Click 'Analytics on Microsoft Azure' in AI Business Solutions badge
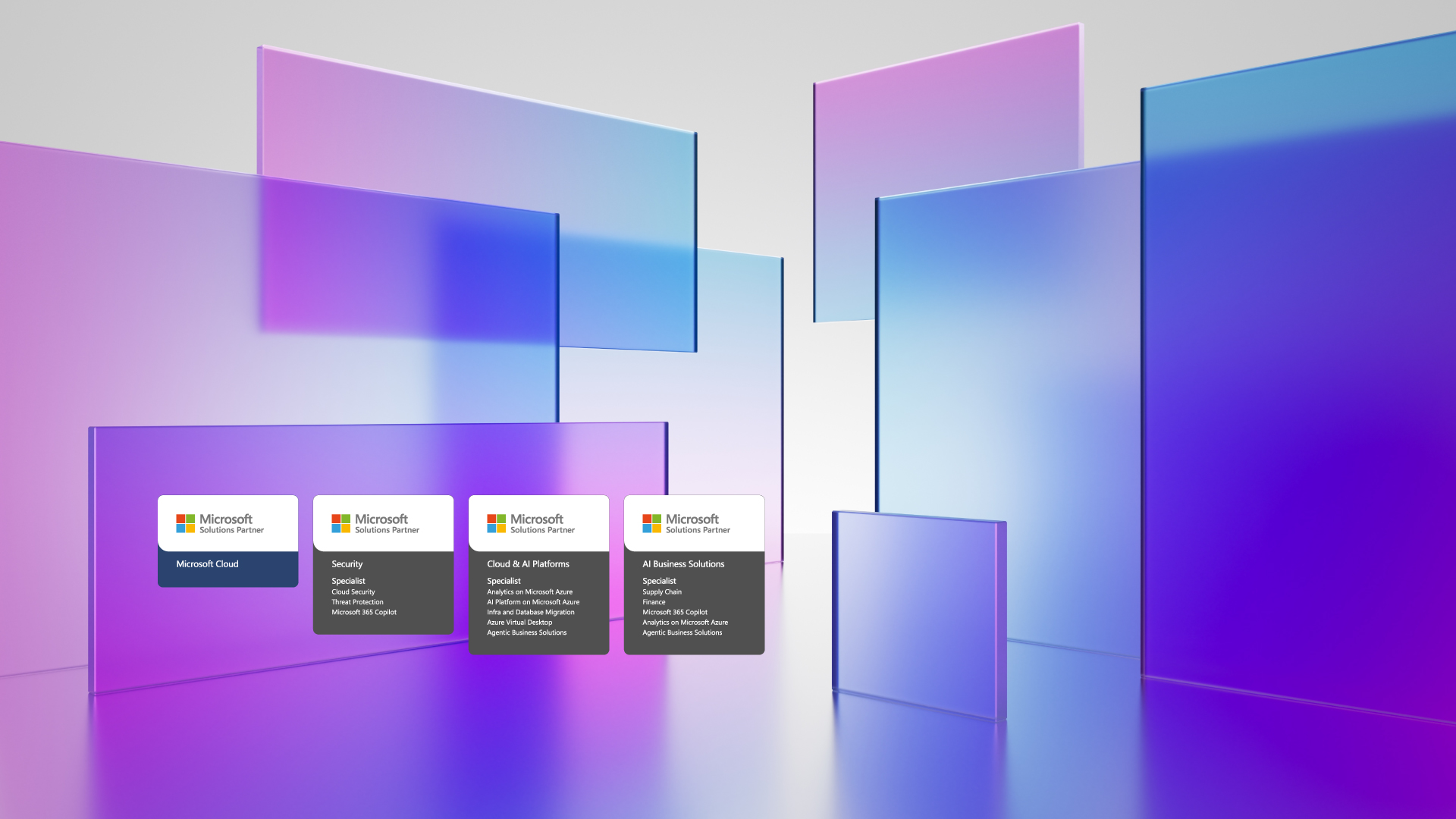Screen dimensions: 1456x819 [x=686, y=623]
